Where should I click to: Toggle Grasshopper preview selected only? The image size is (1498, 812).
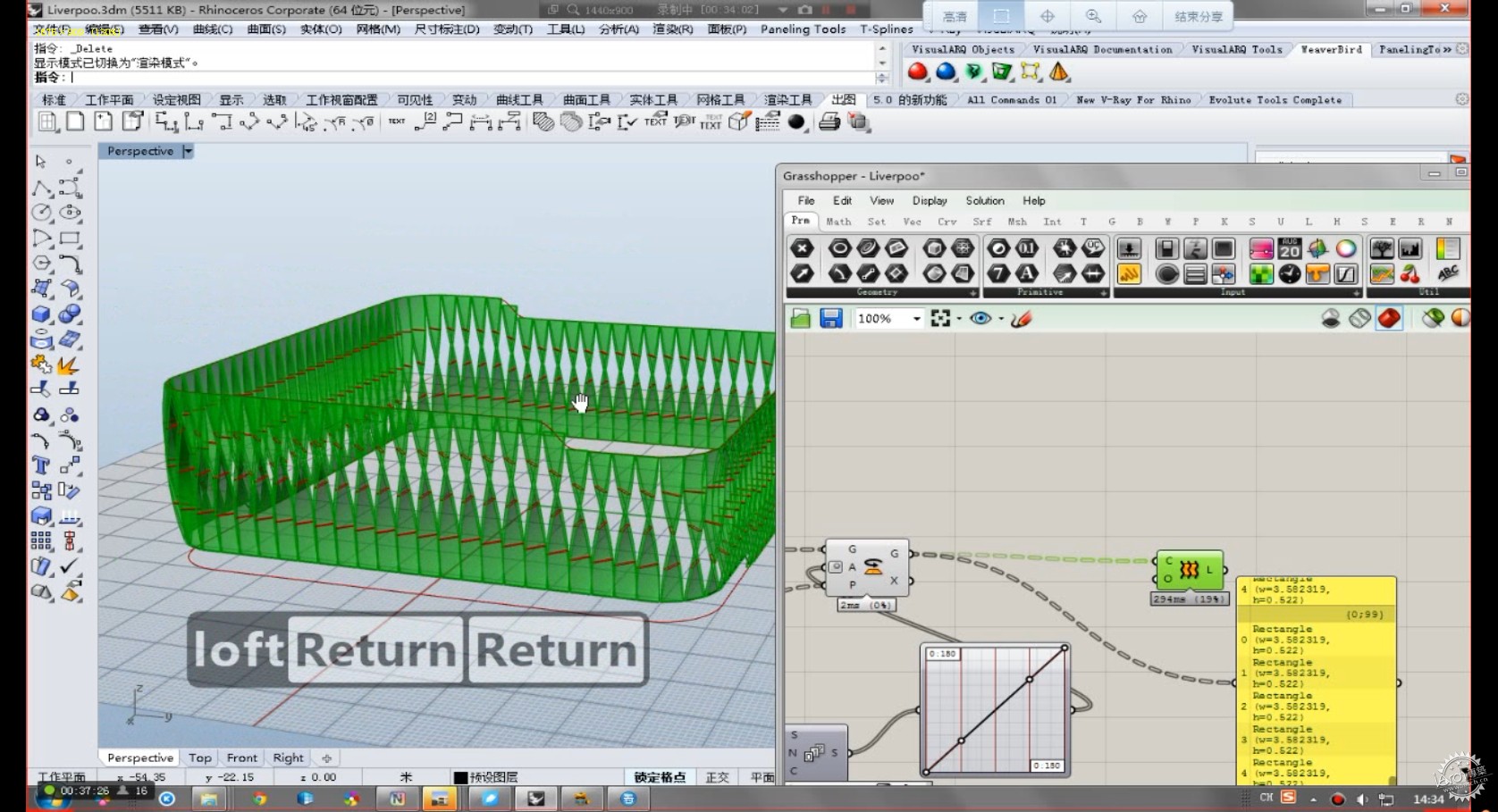point(1433,318)
